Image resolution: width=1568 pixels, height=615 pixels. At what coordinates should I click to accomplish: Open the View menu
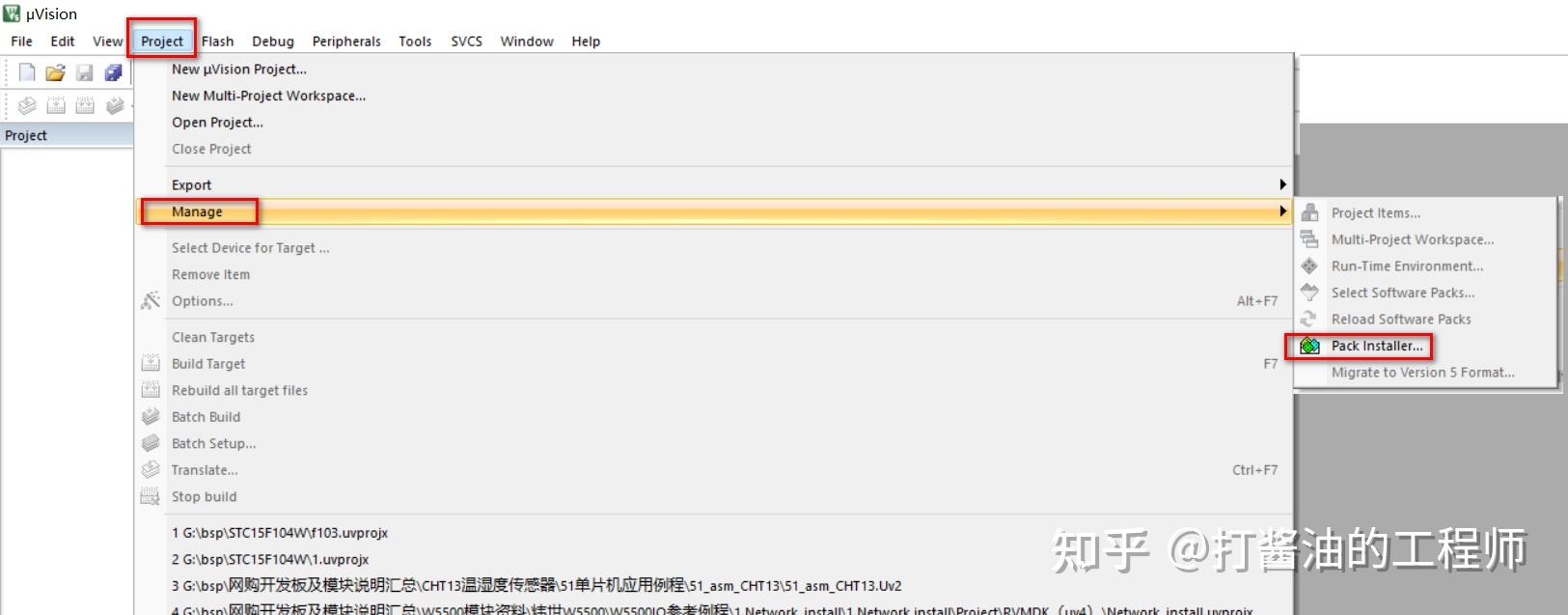(107, 42)
